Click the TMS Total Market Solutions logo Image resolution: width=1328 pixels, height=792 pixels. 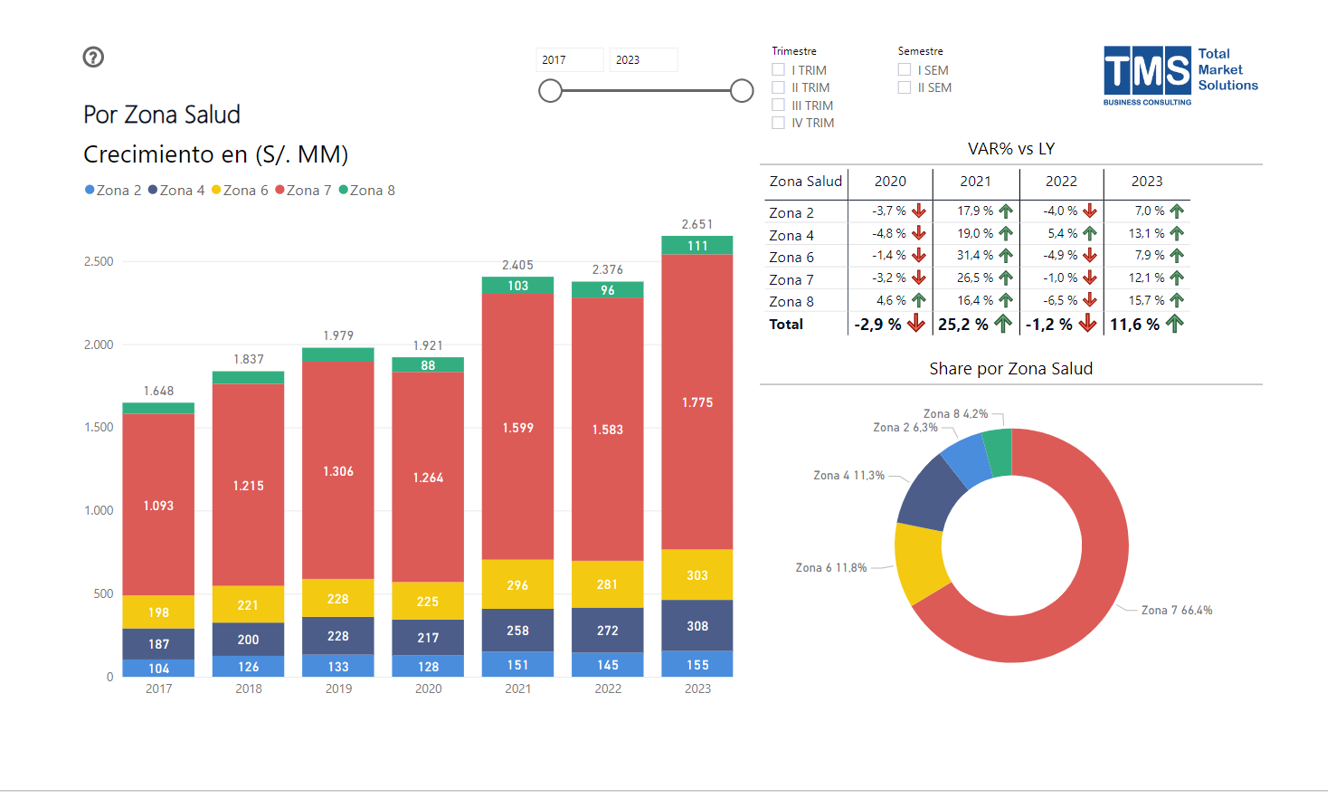tap(1181, 75)
